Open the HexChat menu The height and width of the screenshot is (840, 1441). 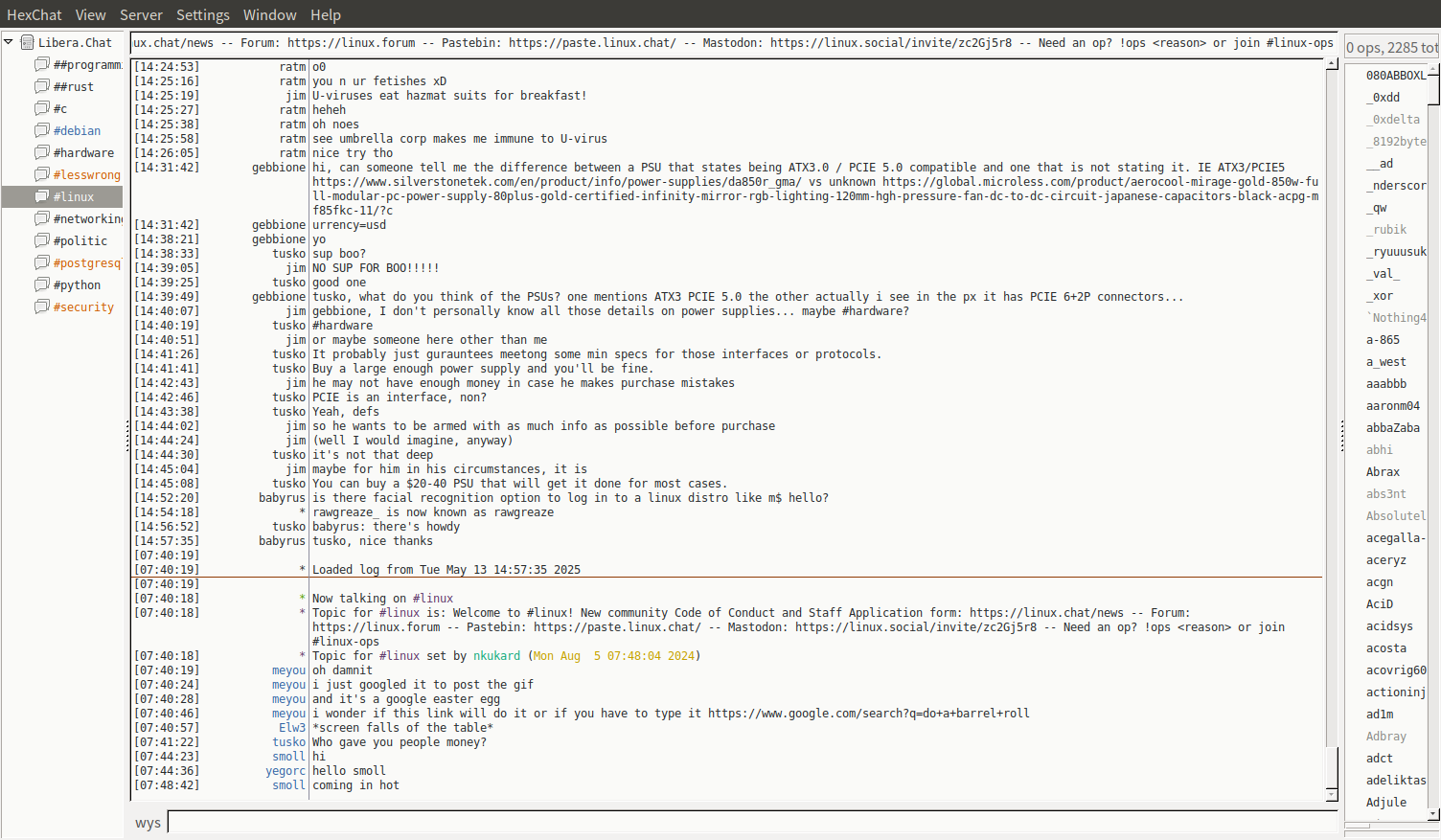tap(34, 14)
